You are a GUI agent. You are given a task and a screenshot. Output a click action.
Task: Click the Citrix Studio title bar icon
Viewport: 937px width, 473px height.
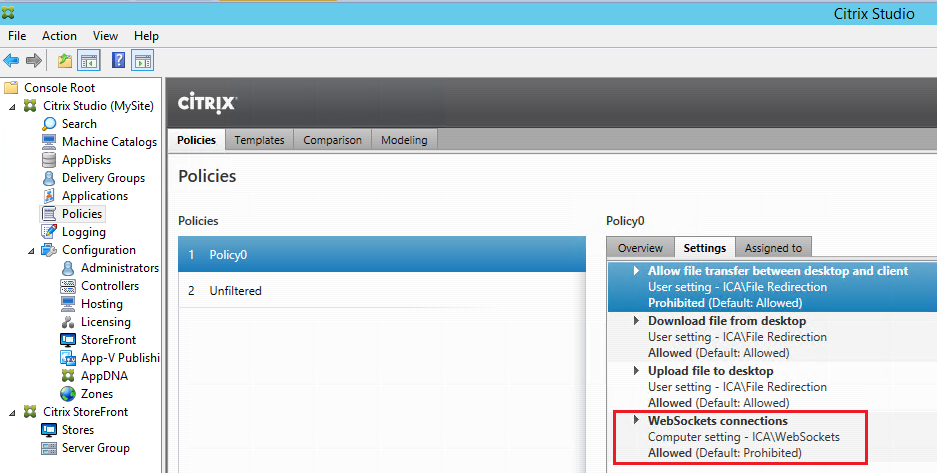click(x=8, y=13)
